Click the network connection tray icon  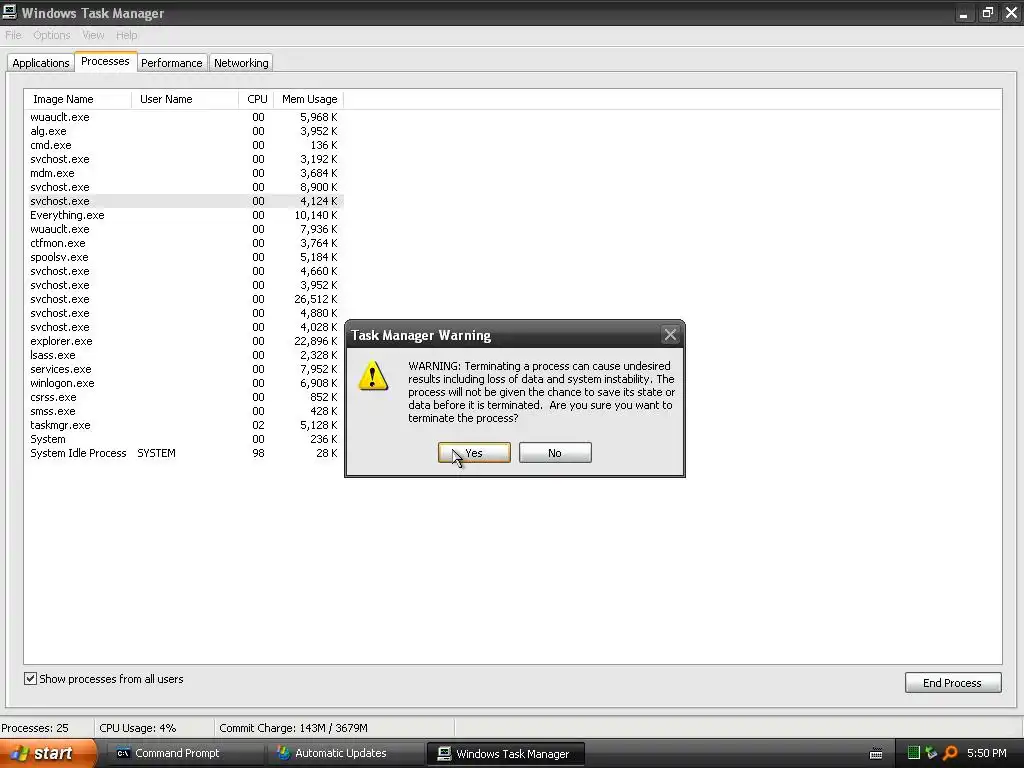point(931,753)
